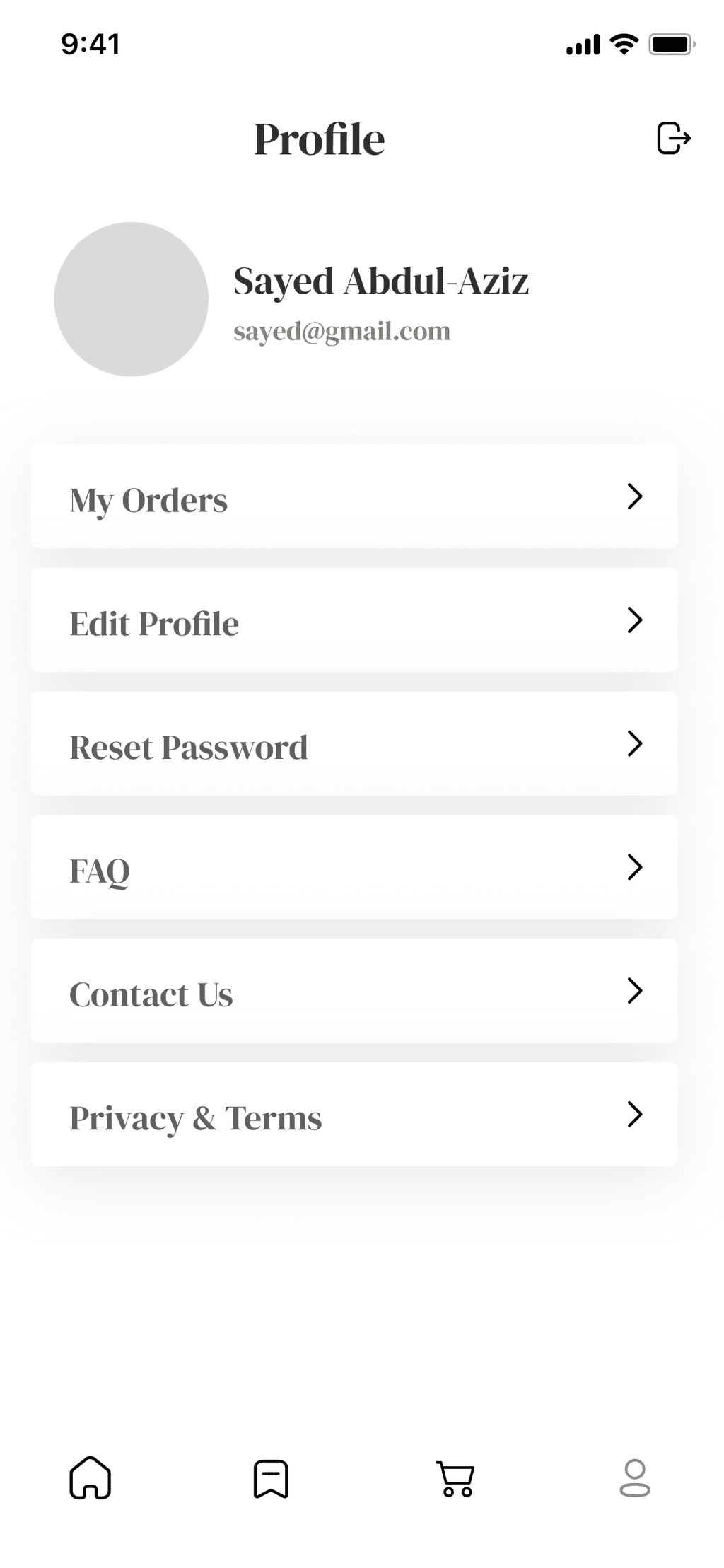Tap the battery status icon
Image resolution: width=724 pixels, height=1568 pixels.
click(672, 45)
